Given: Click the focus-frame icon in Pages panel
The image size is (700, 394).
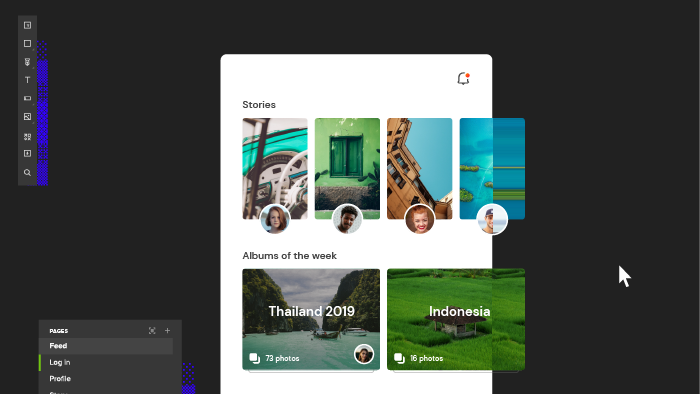Looking at the screenshot, I should tap(152, 331).
